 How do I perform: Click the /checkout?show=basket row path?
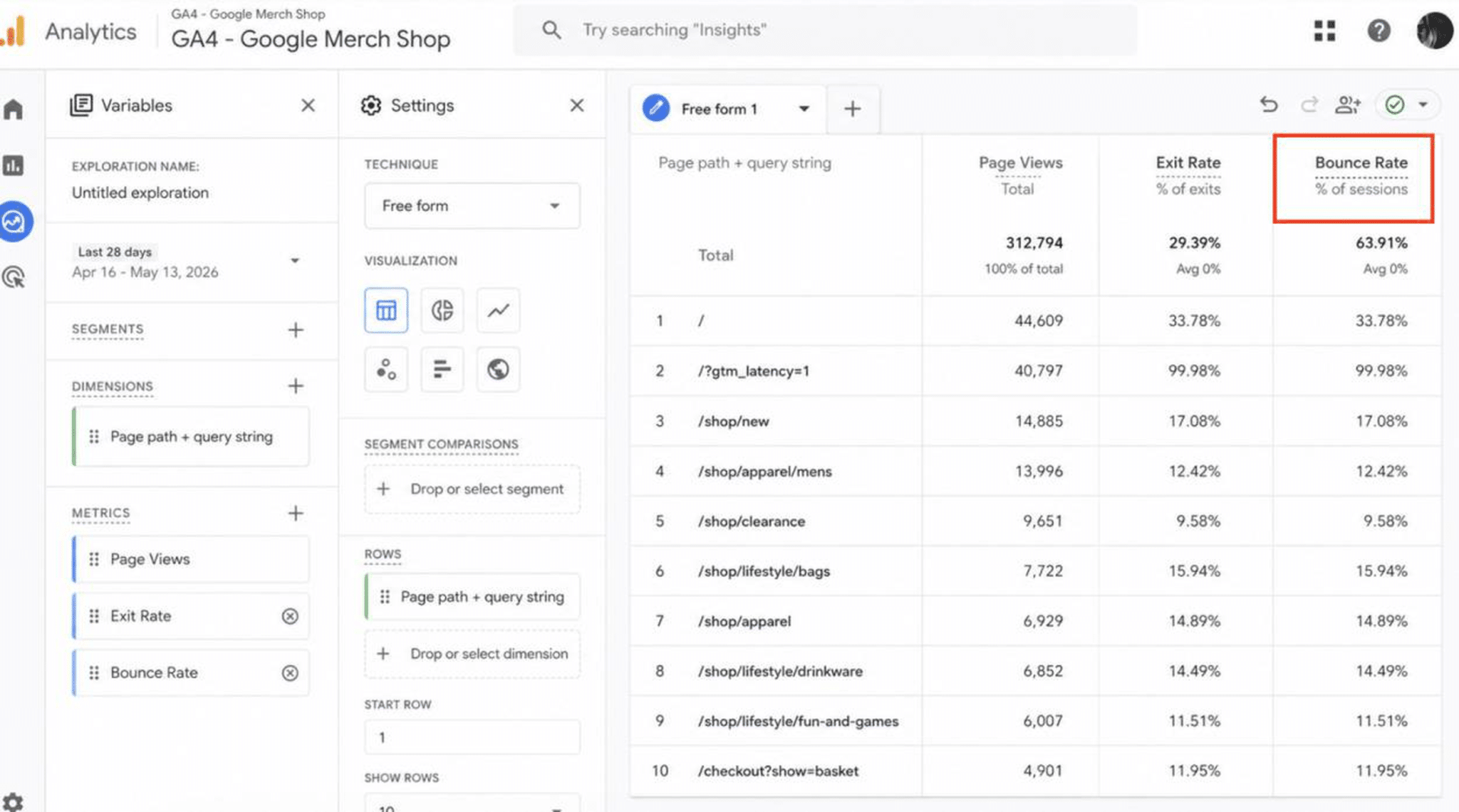pyautogui.click(x=778, y=771)
